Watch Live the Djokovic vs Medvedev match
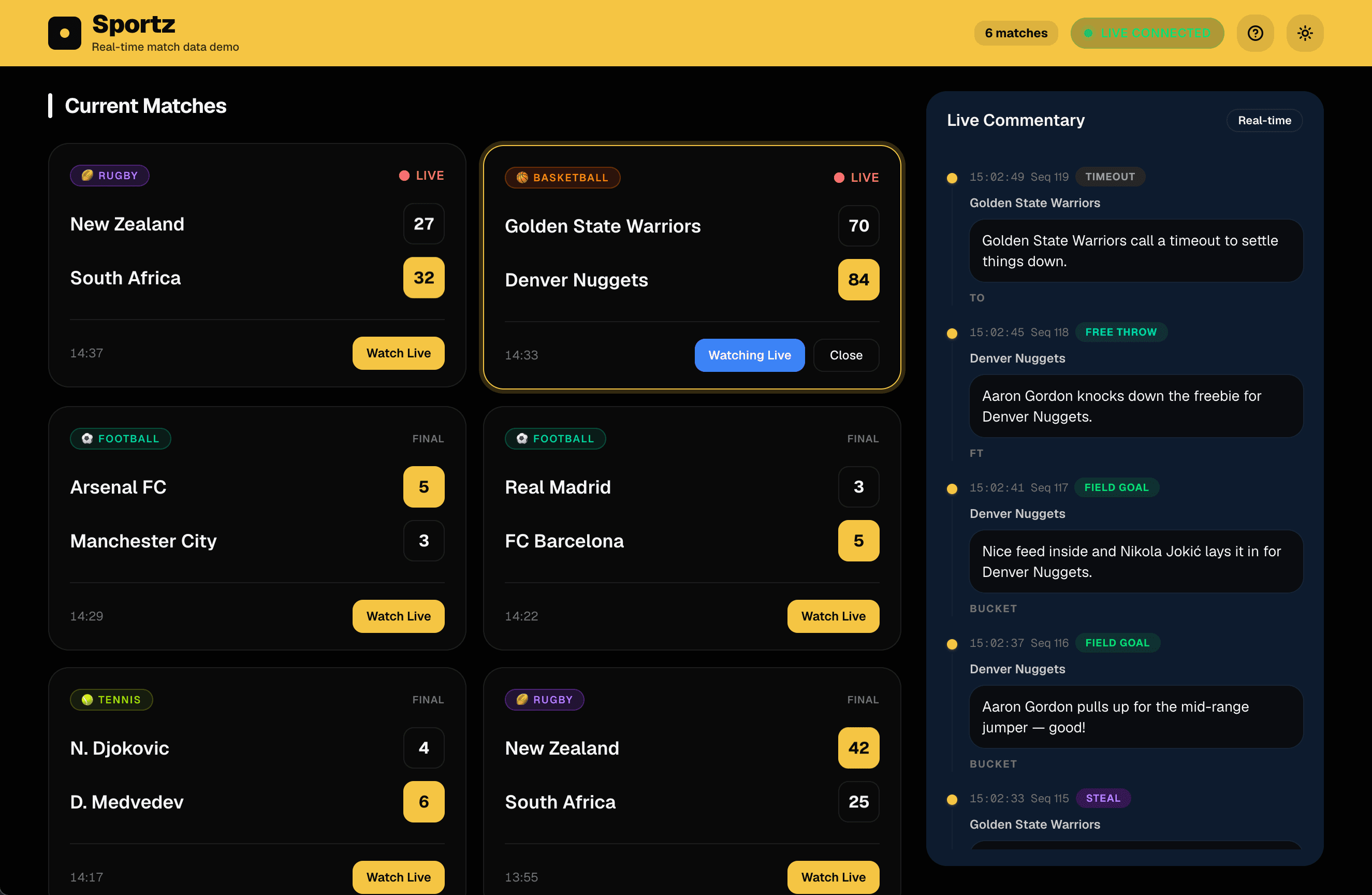This screenshot has height=895, width=1372. coord(398,877)
